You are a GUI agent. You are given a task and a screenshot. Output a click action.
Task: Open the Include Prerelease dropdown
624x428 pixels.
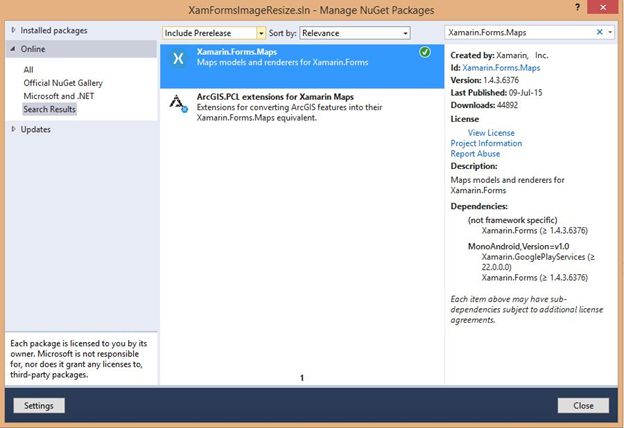214,33
